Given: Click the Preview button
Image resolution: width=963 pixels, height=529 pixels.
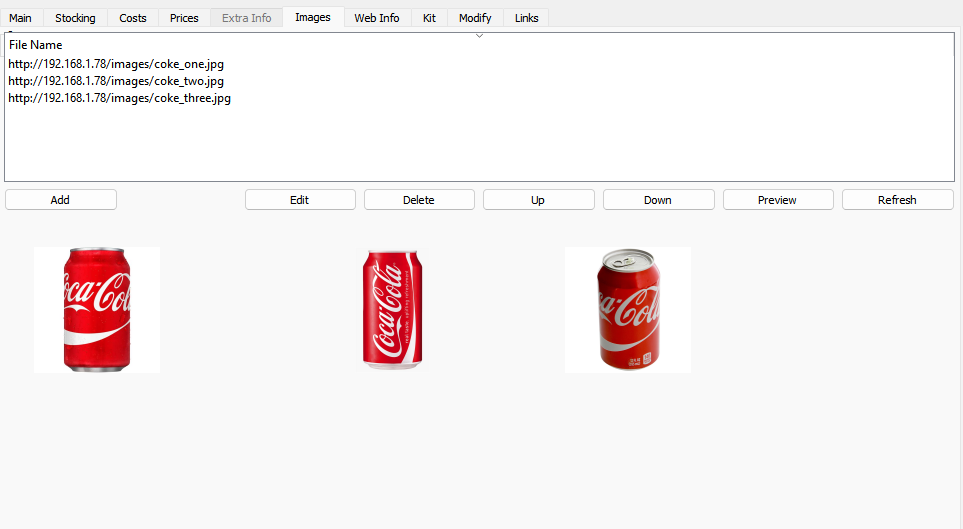Looking at the screenshot, I should click(777, 200).
